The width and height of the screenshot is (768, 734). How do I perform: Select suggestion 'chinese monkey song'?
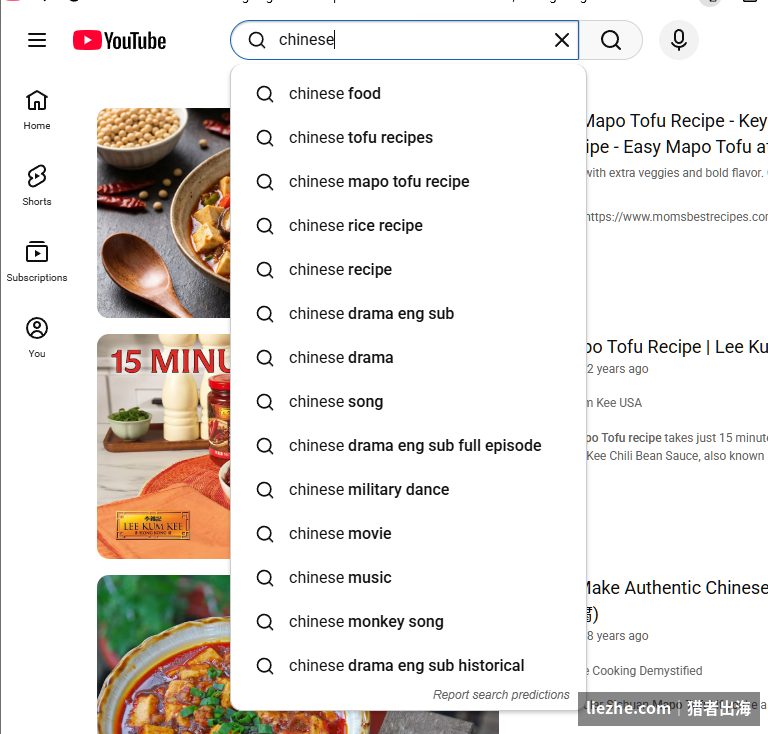408,622
